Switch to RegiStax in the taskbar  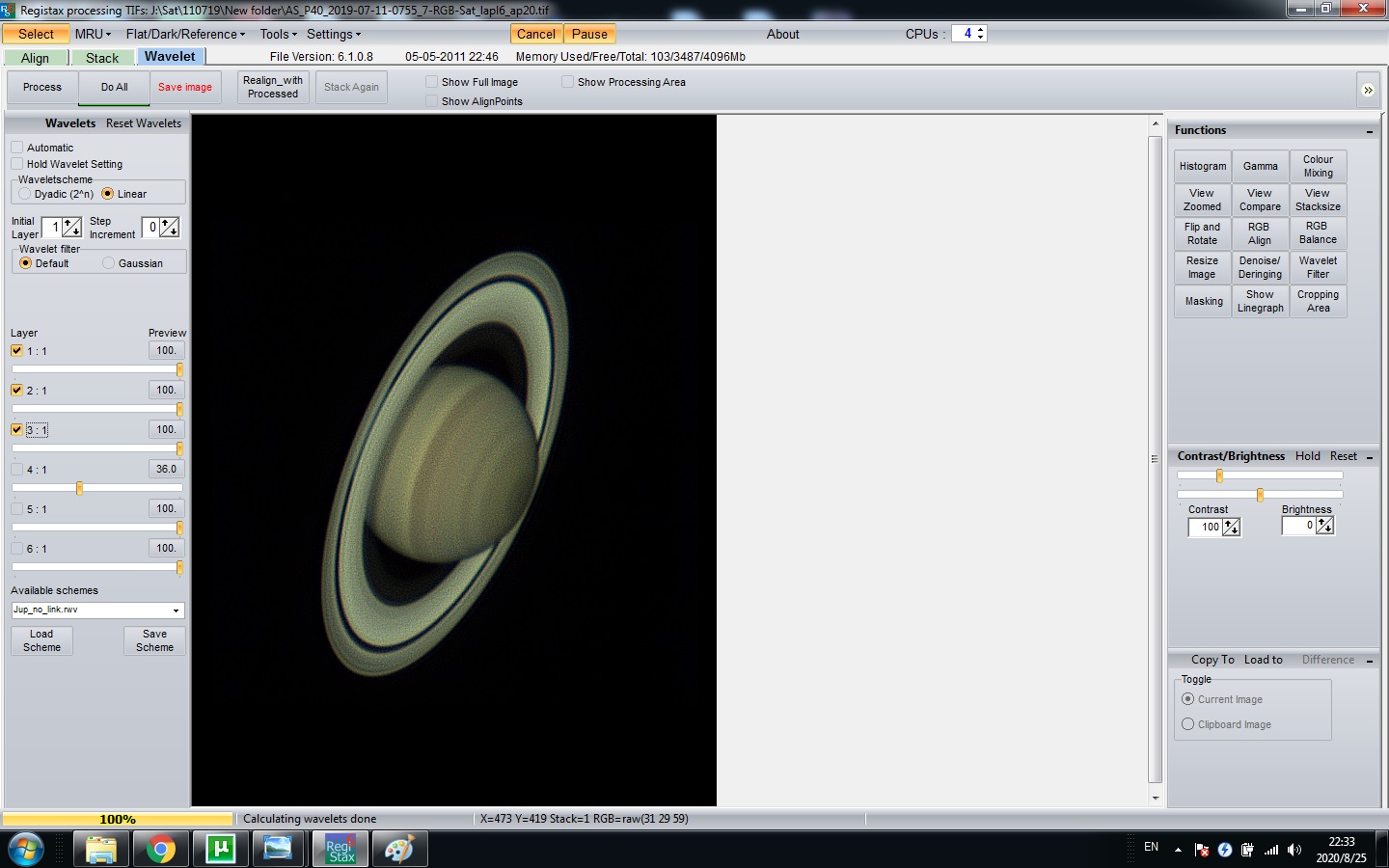pyautogui.click(x=340, y=850)
